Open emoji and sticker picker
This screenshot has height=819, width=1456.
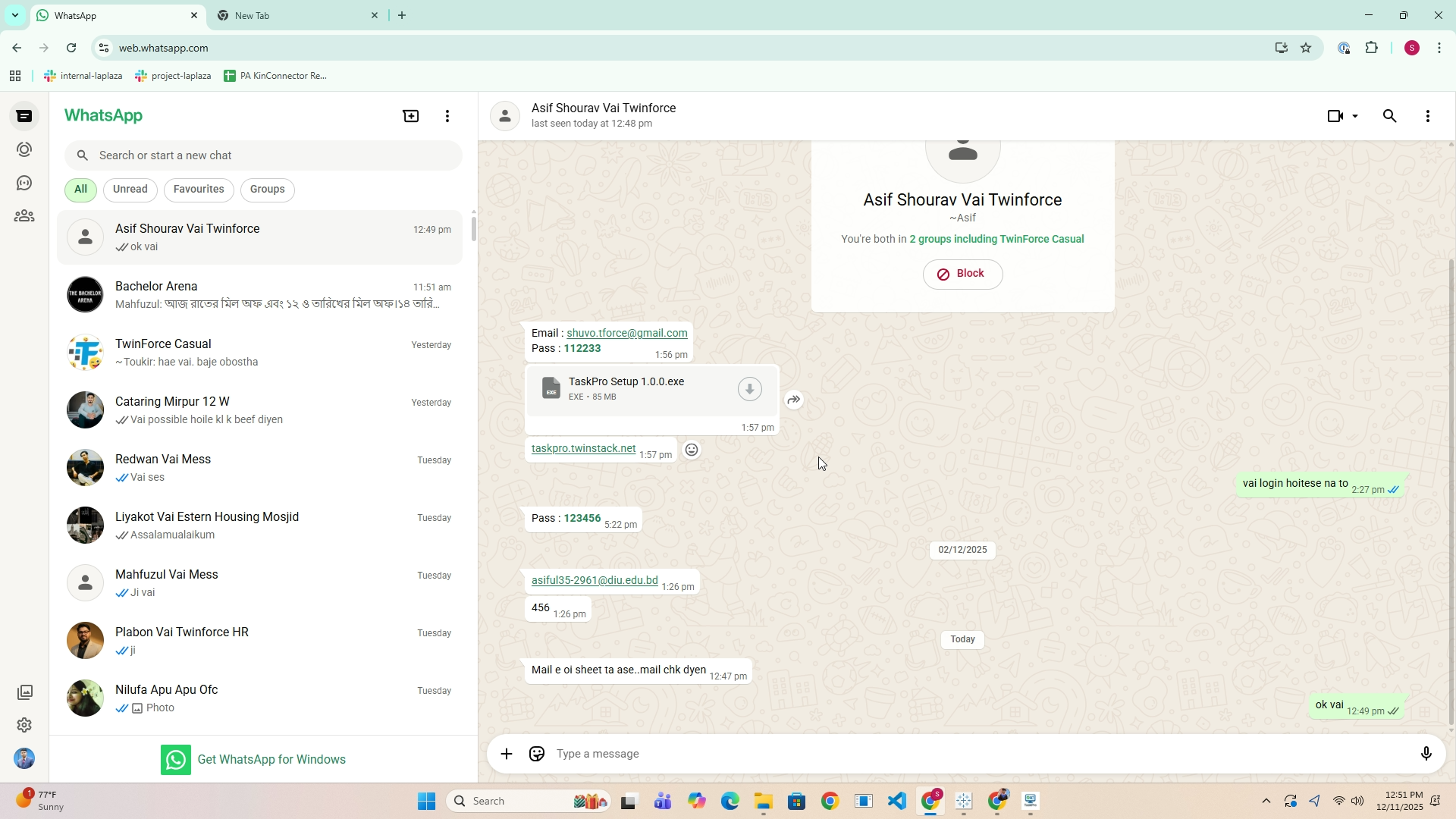click(537, 754)
